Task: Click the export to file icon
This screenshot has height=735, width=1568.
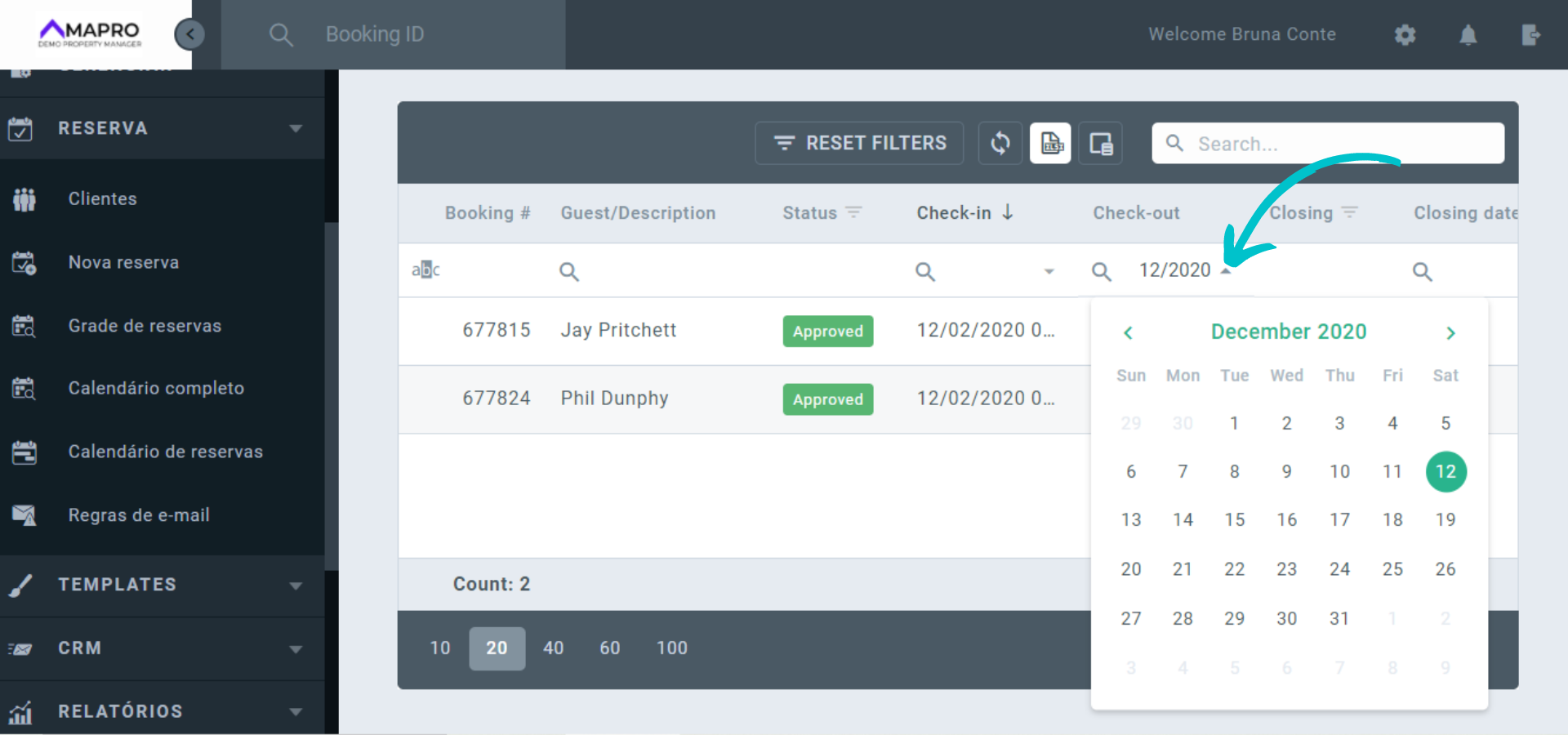Action: [x=1050, y=144]
